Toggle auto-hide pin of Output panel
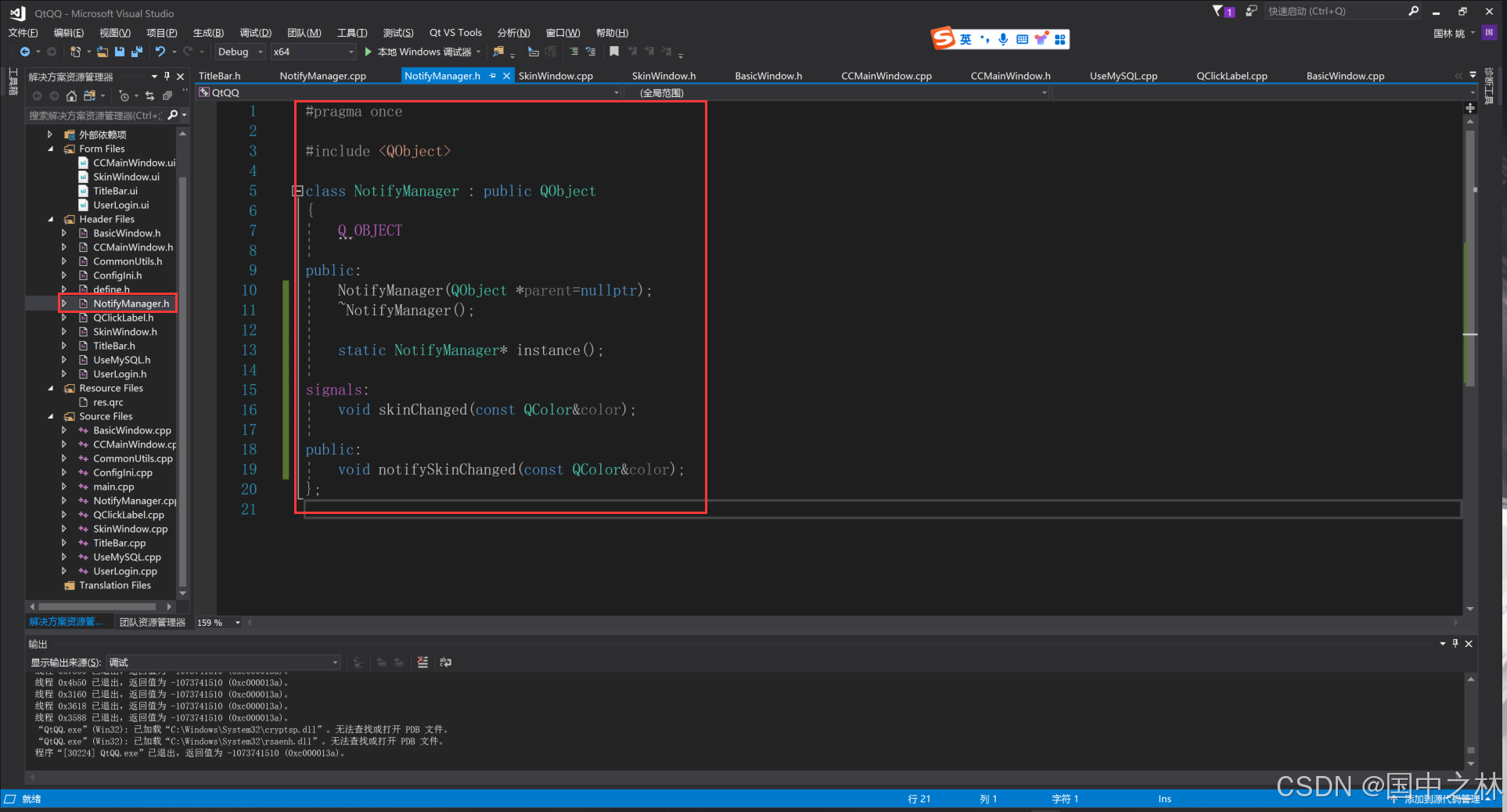The width and height of the screenshot is (1507, 812). click(1455, 643)
